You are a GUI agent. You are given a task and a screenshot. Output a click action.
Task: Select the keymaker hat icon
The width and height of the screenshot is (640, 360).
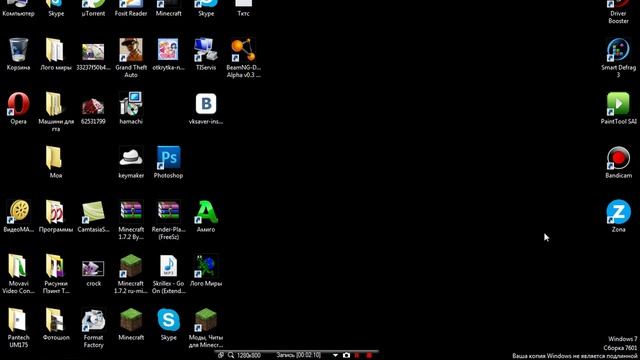click(x=131, y=158)
